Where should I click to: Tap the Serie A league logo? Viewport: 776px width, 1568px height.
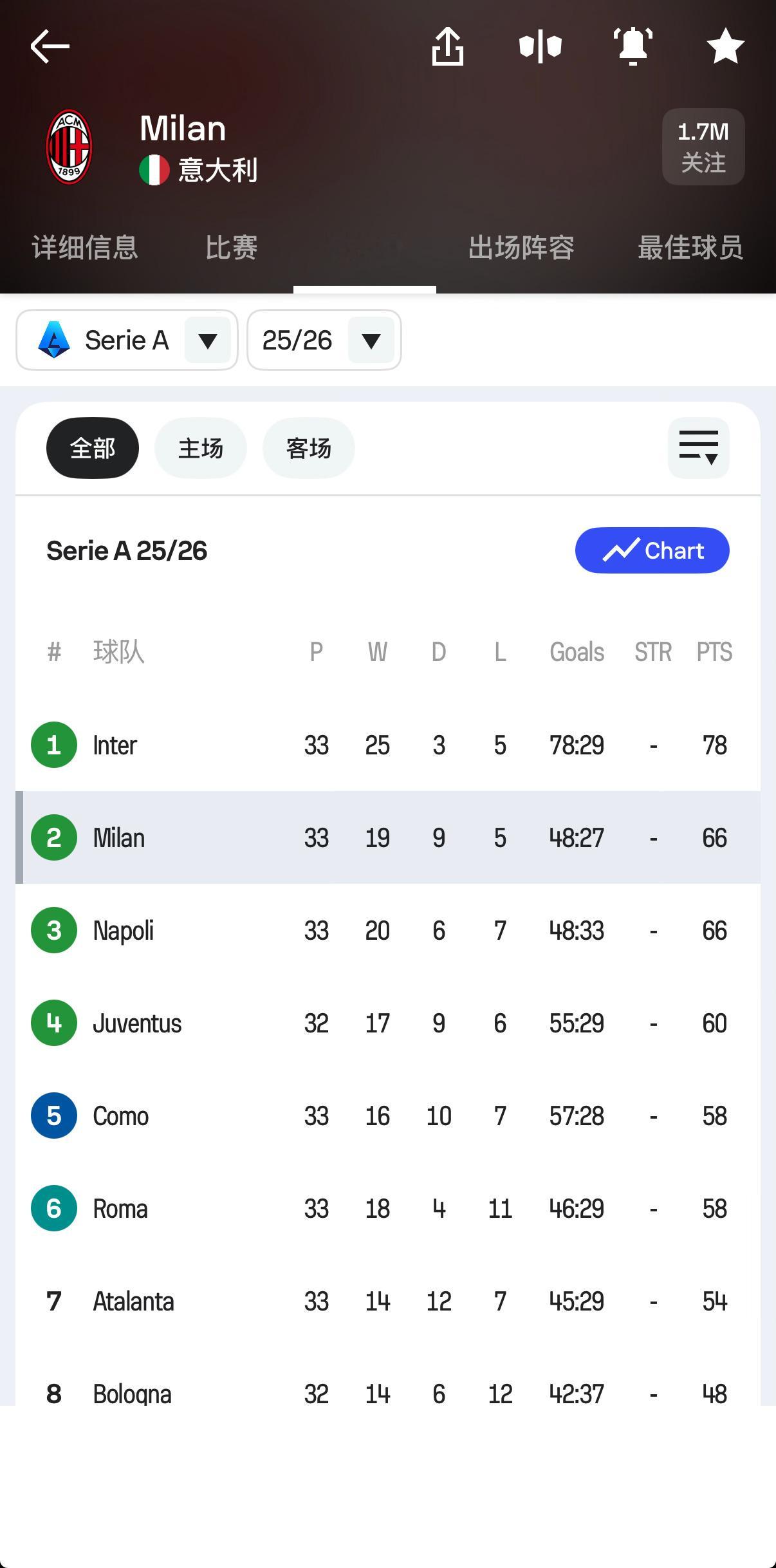[x=54, y=340]
